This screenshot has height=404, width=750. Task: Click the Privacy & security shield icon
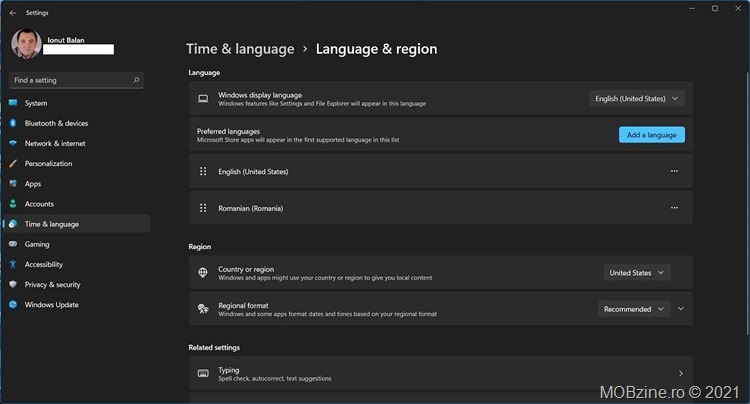pos(13,284)
